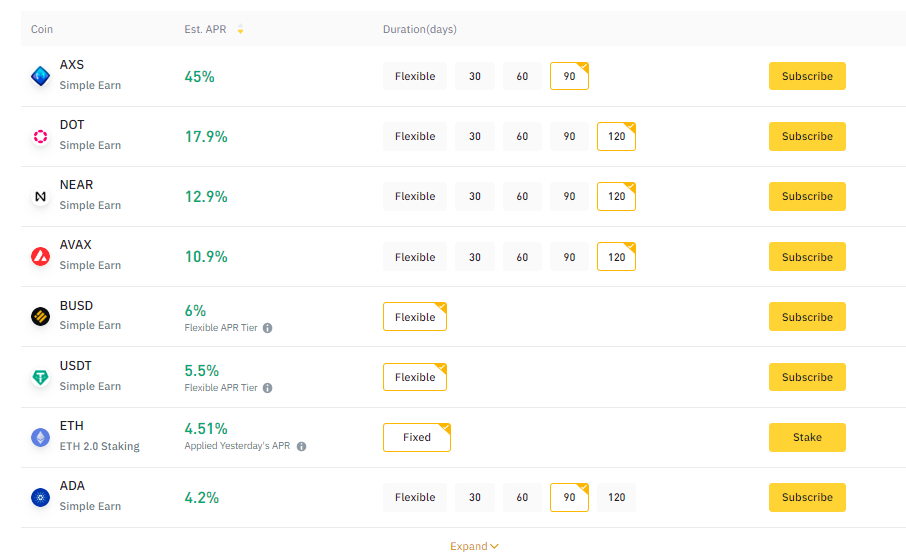Subscribe to NEAR Simple Earn
The image size is (906, 555).
807,196
